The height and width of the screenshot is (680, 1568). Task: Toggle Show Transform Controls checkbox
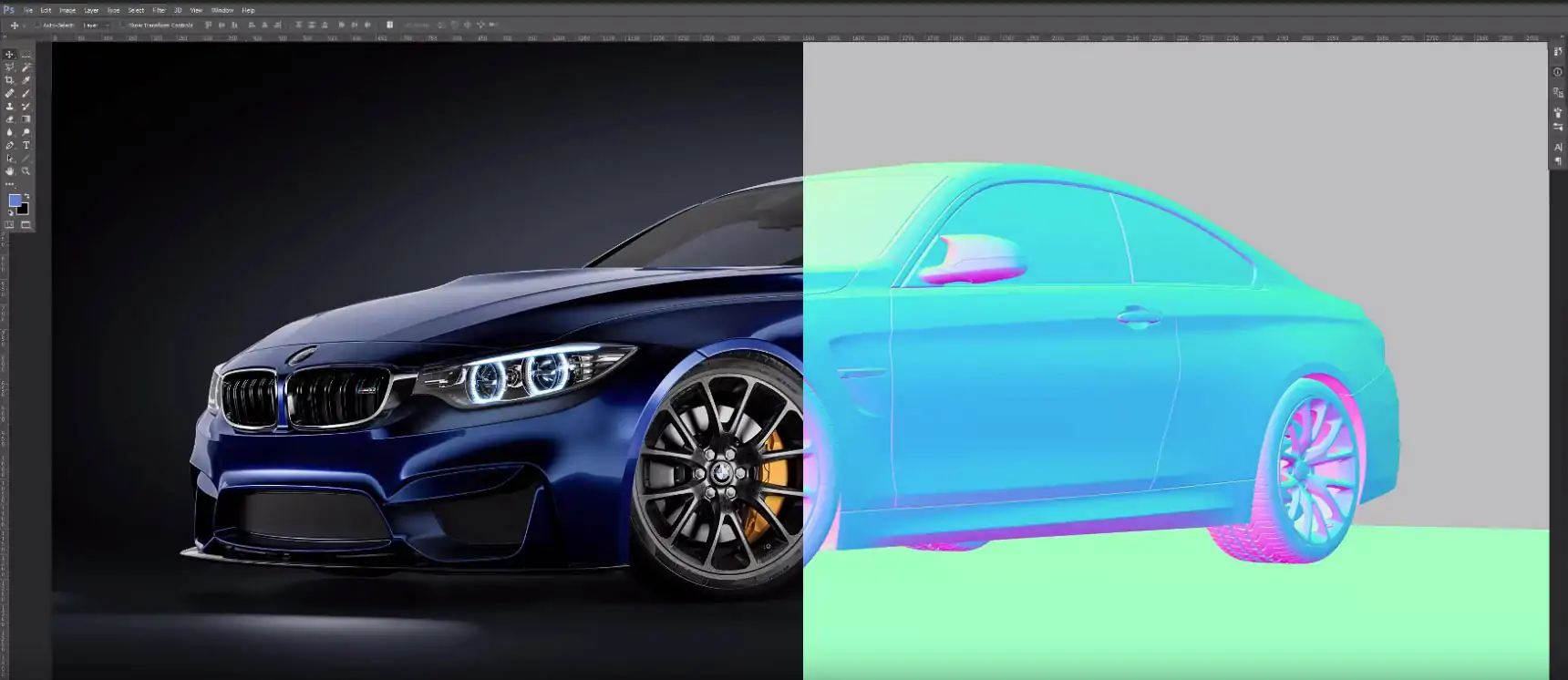coord(124,26)
